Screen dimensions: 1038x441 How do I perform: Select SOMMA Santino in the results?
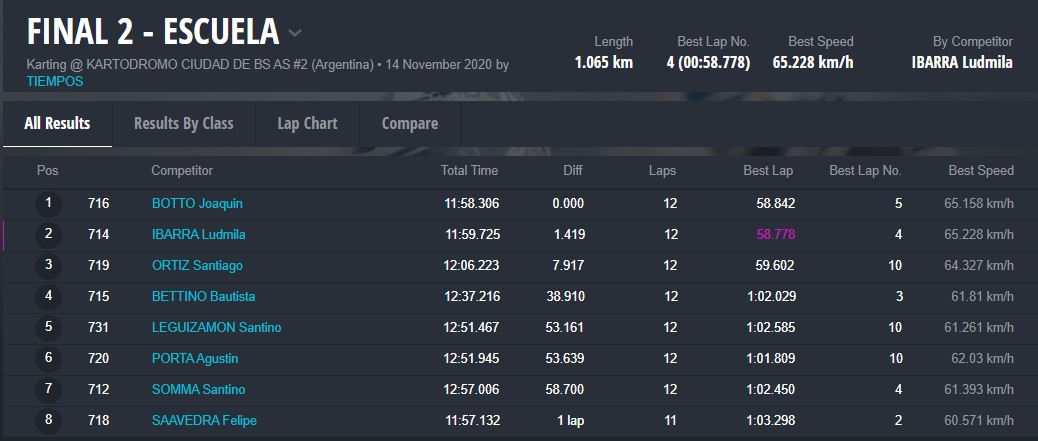(x=198, y=389)
